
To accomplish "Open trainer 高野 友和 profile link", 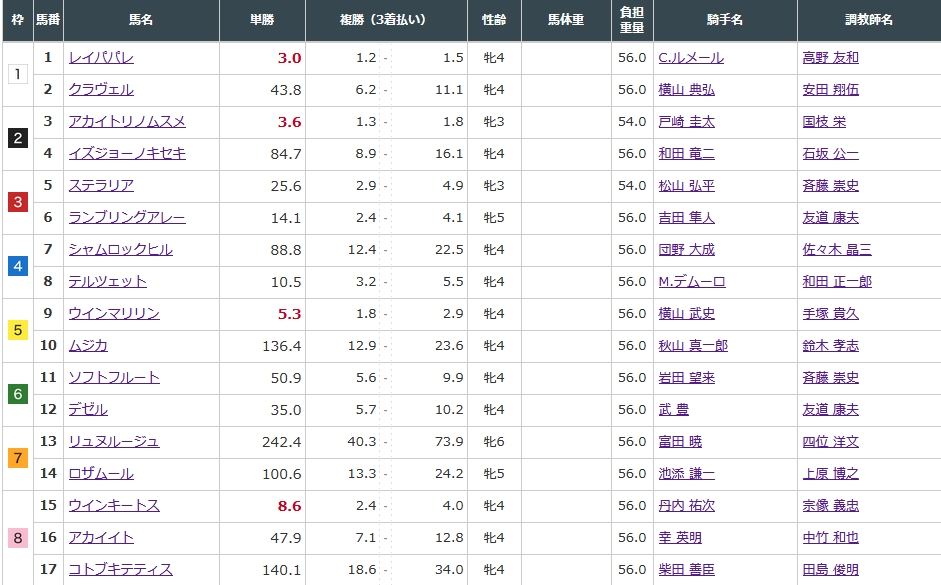I will tap(830, 58).
